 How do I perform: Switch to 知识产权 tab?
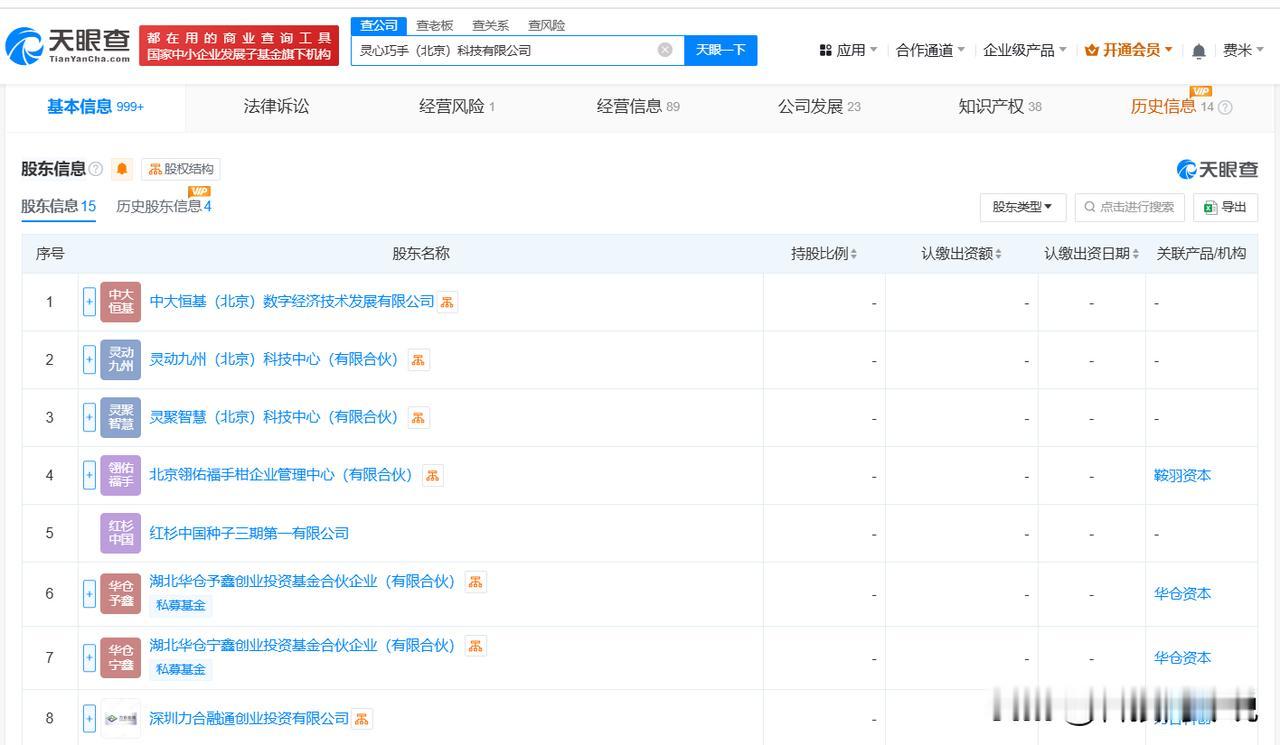1000,107
